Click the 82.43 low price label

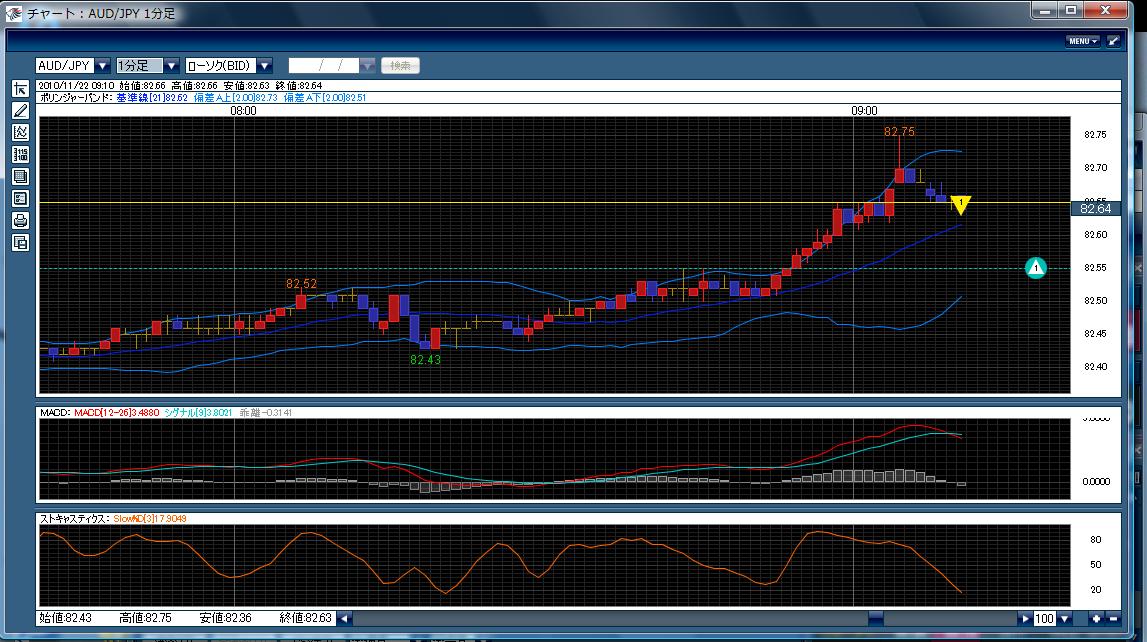(x=425, y=360)
